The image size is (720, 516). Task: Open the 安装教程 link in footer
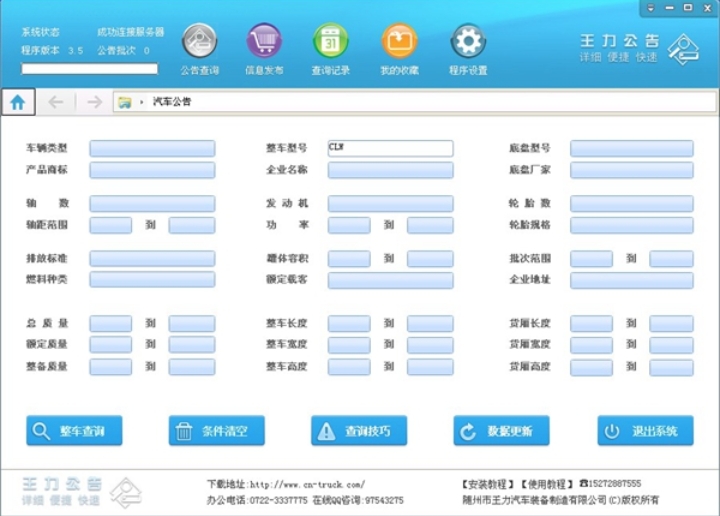[488, 484]
